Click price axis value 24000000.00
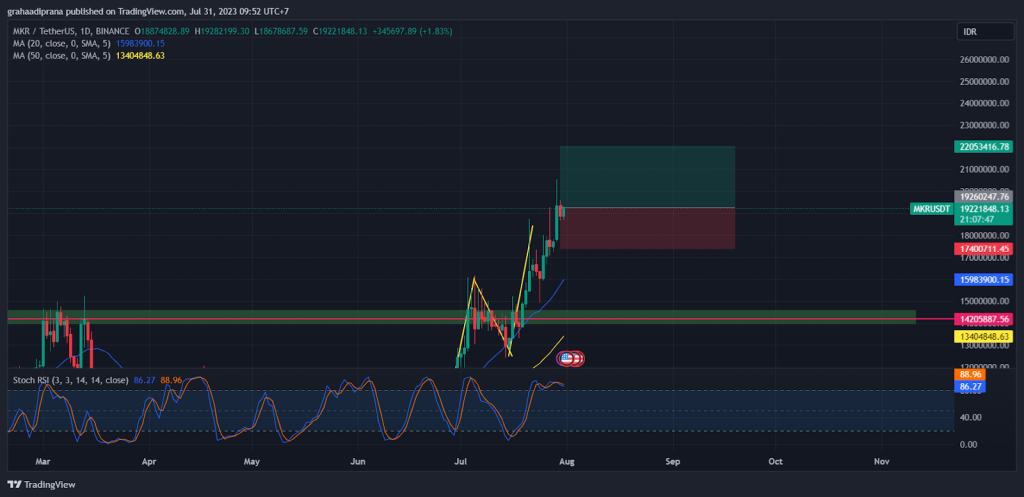This screenshot has height=497, width=1024. 984,103
